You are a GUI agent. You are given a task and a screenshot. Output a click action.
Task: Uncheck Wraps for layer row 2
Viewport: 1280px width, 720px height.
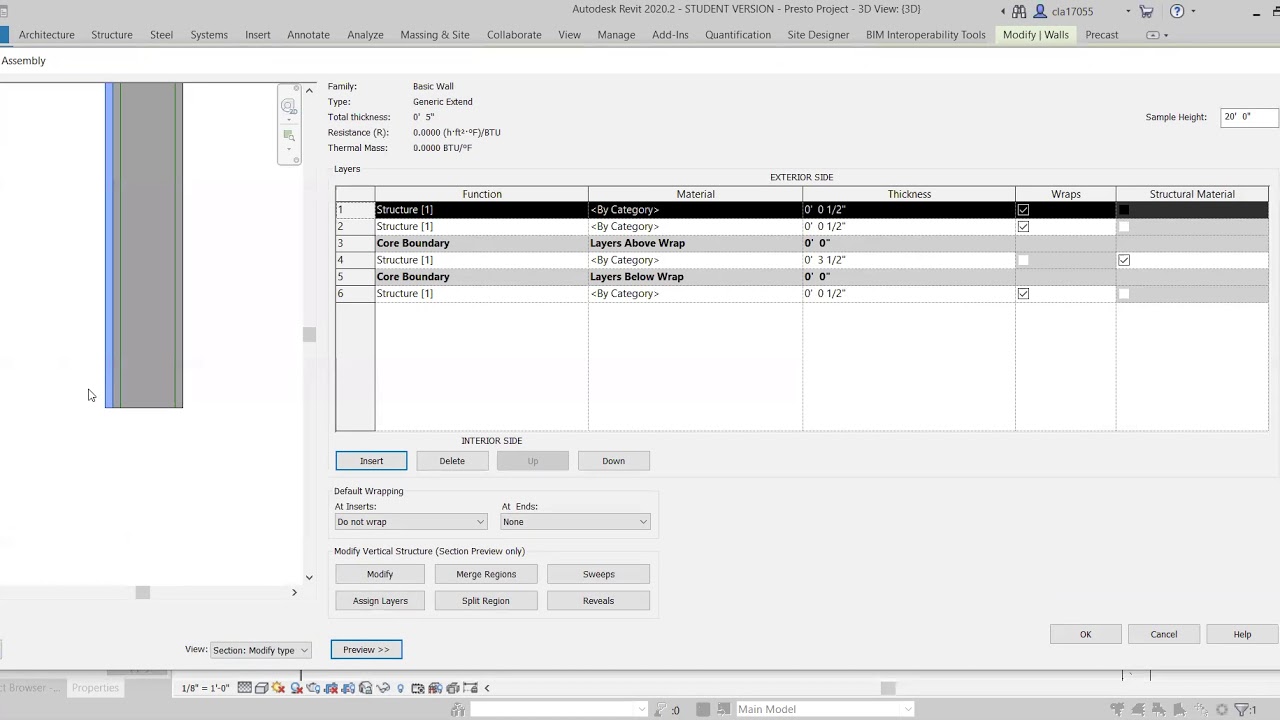tap(1023, 227)
